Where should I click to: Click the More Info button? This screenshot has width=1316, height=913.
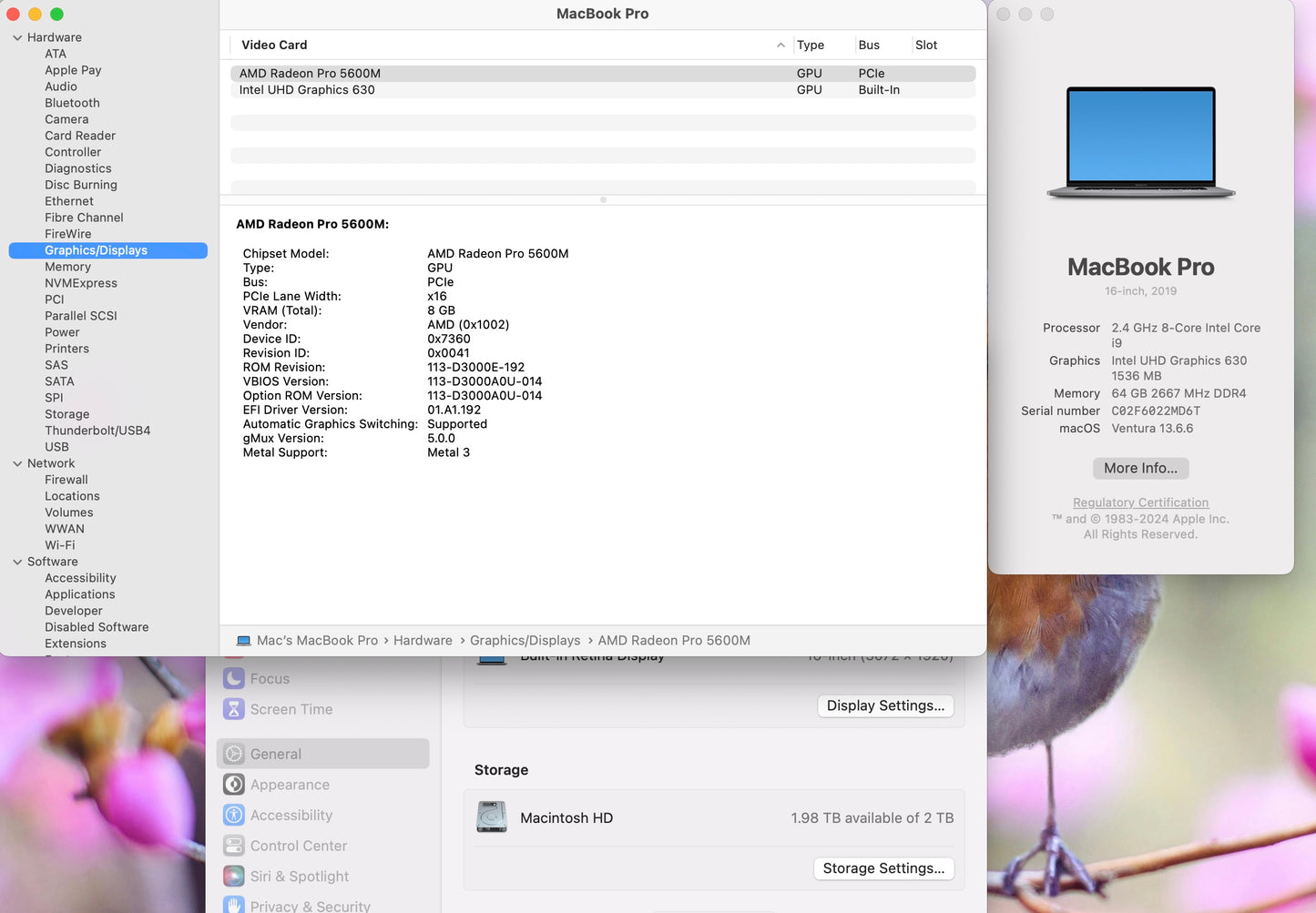pyautogui.click(x=1140, y=468)
